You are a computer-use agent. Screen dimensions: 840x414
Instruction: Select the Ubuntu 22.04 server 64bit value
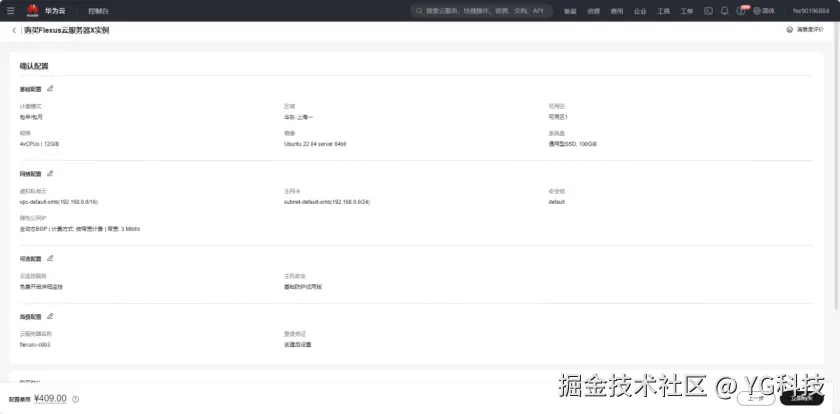click(315, 144)
